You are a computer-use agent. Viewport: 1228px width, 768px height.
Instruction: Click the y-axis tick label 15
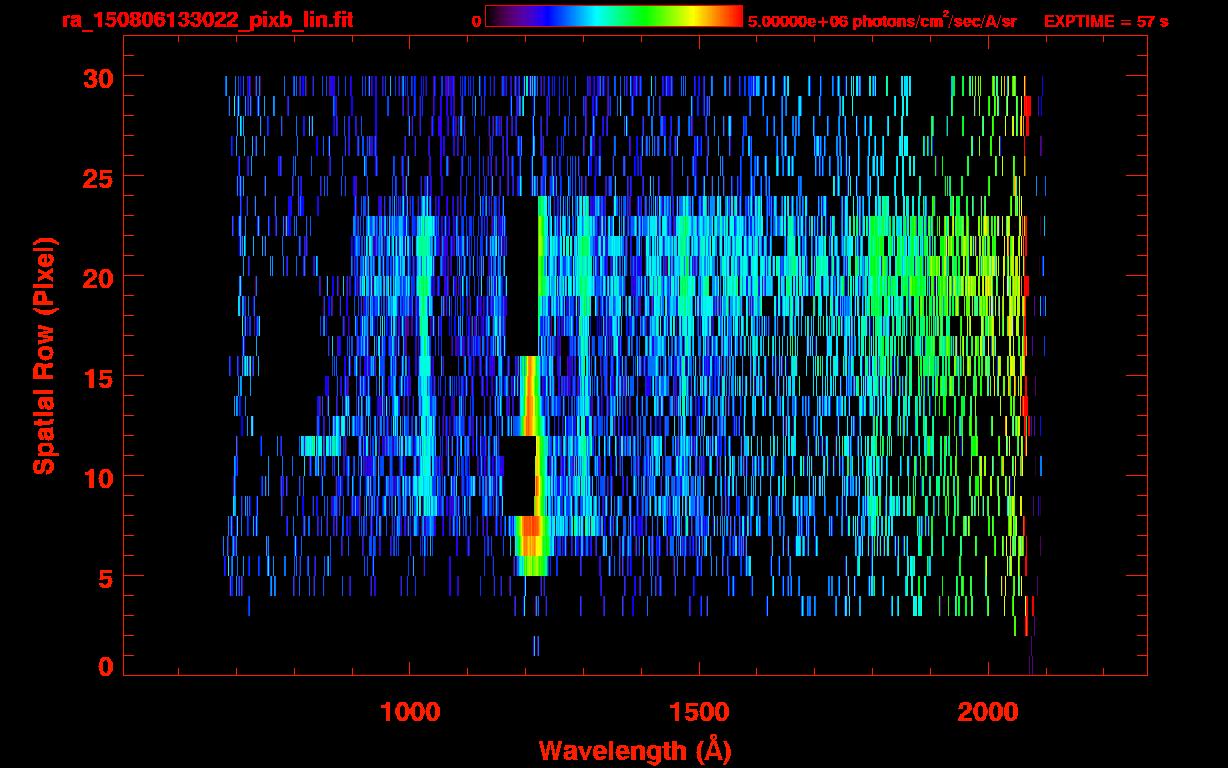[x=97, y=377]
